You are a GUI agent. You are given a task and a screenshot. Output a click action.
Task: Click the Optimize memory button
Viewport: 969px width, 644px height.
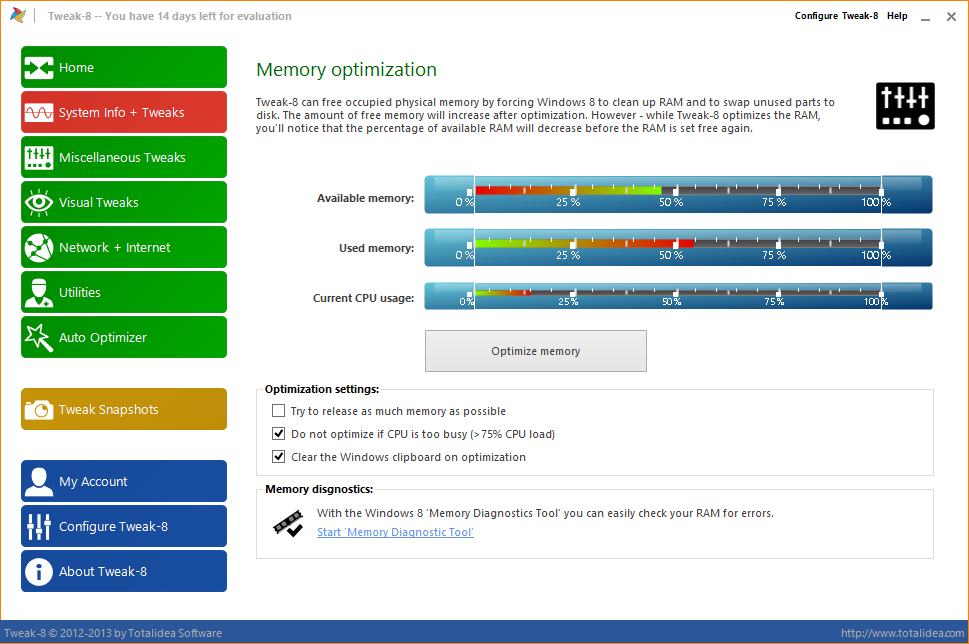coord(536,351)
